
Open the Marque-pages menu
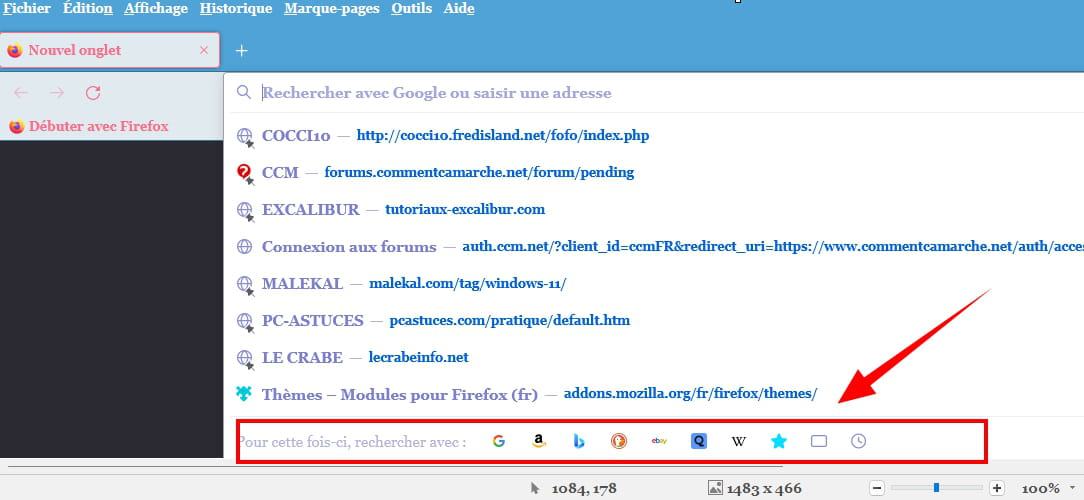332,9
